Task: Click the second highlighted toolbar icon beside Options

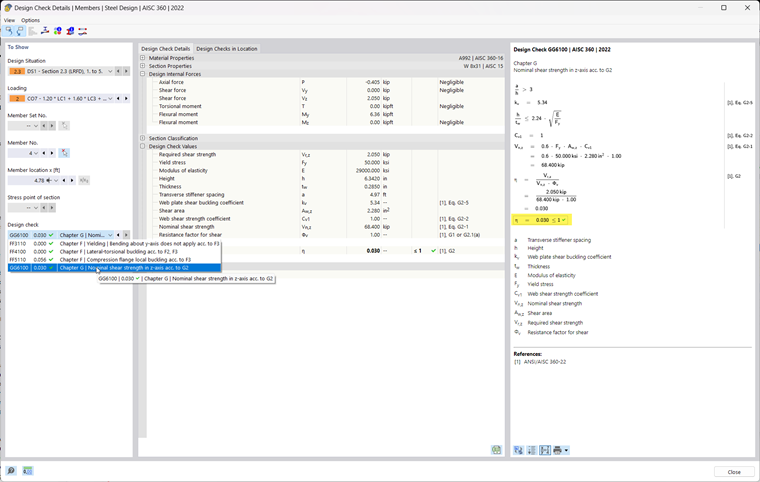Action: 20,31
